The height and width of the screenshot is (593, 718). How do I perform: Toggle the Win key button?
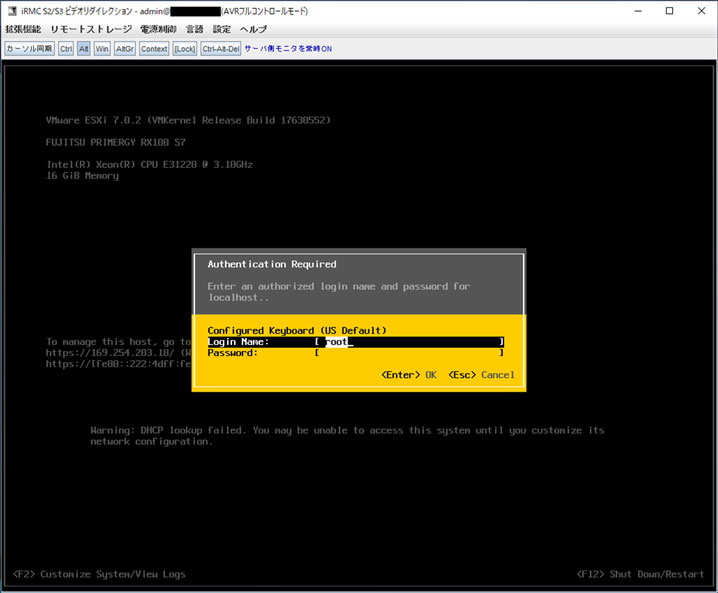(x=102, y=49)
